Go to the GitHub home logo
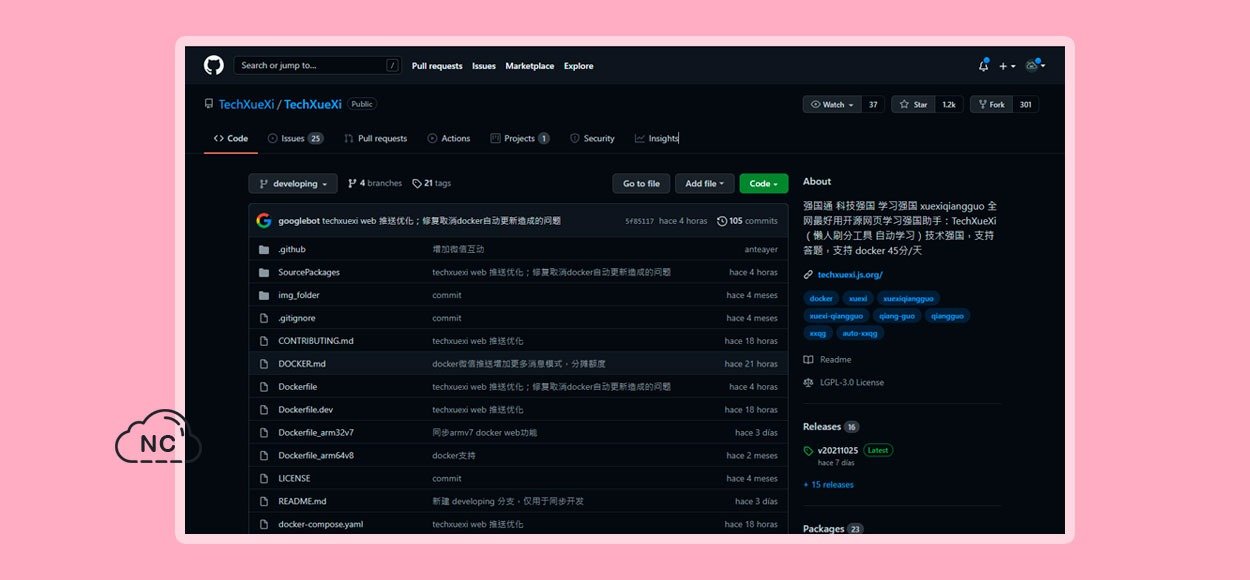The width and height of the screenshot is (1250, 580). (x=214, y=66)
